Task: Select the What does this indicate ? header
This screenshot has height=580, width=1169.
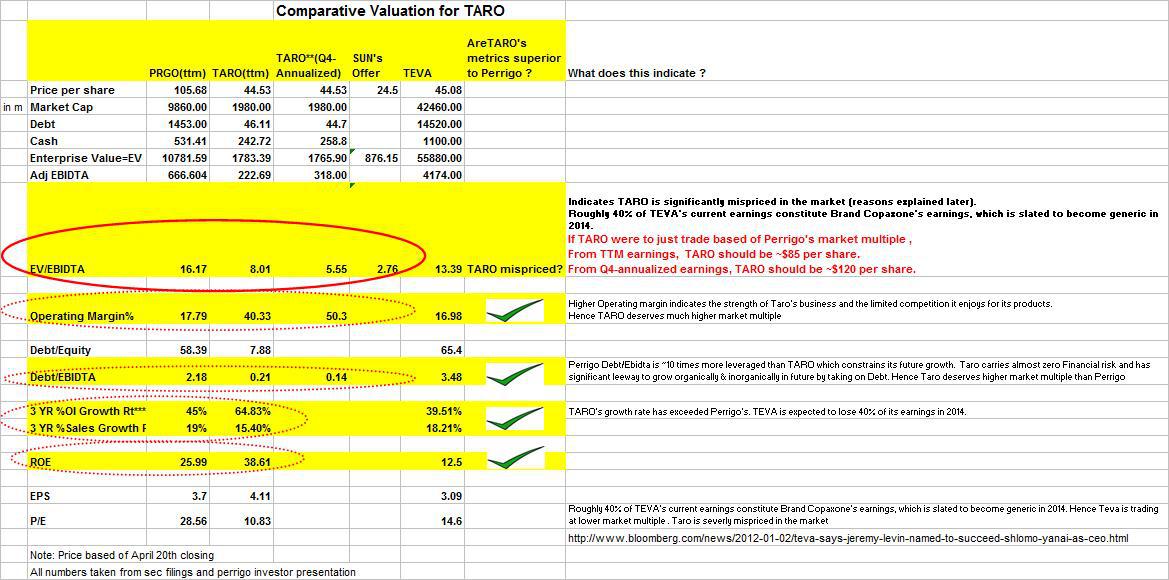Action: tap(637, 73)
